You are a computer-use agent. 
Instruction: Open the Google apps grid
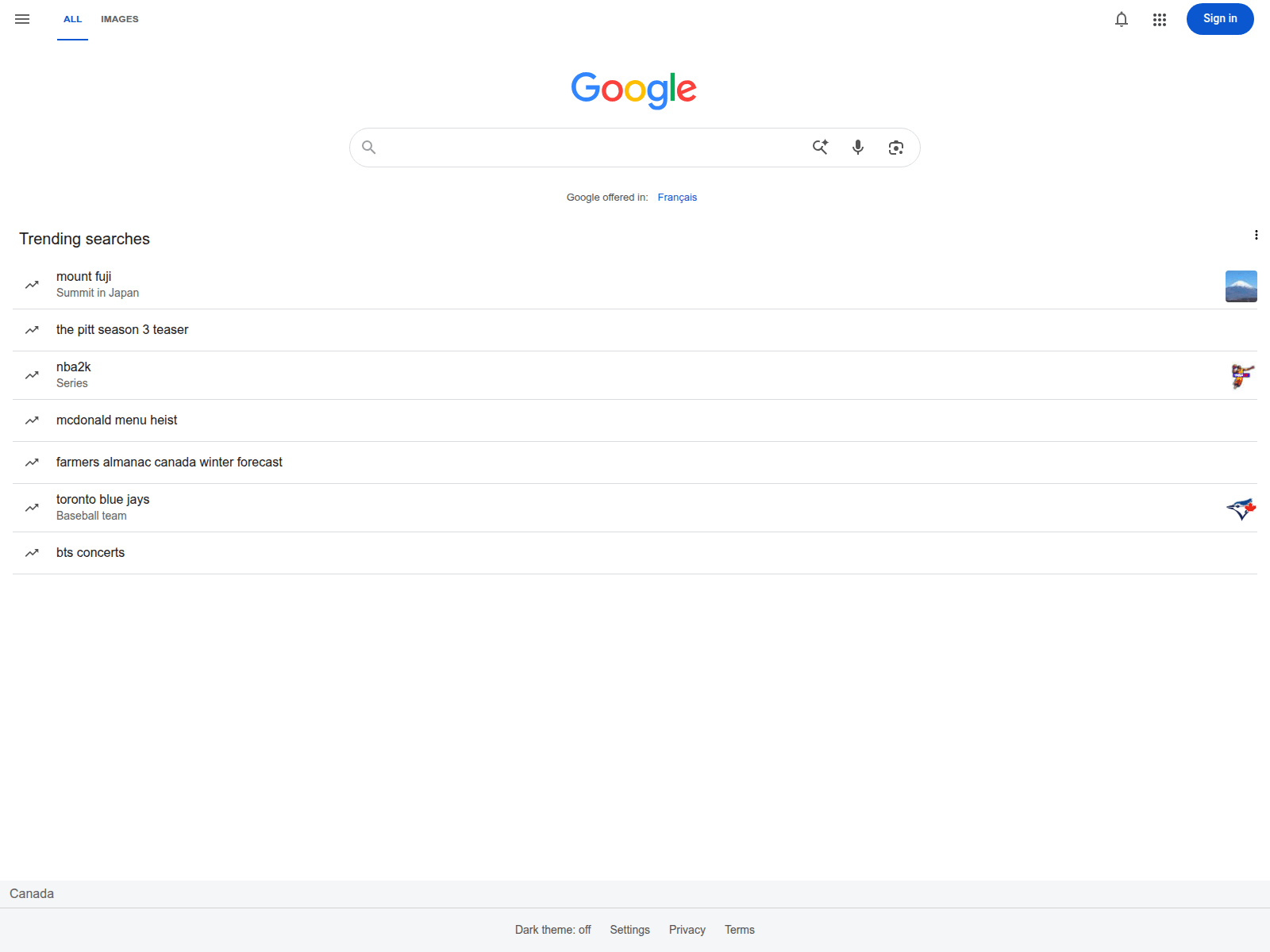(x=1160, y=19)
